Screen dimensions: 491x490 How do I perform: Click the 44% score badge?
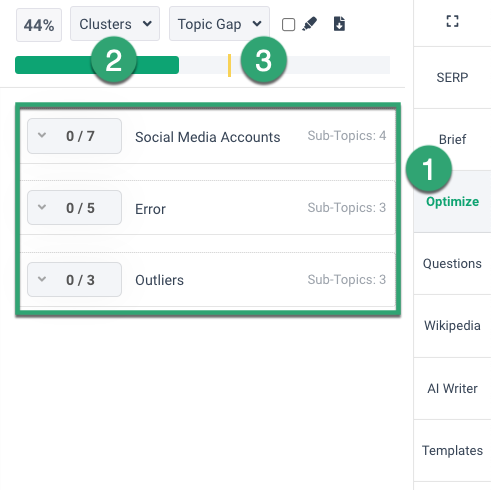39,25
